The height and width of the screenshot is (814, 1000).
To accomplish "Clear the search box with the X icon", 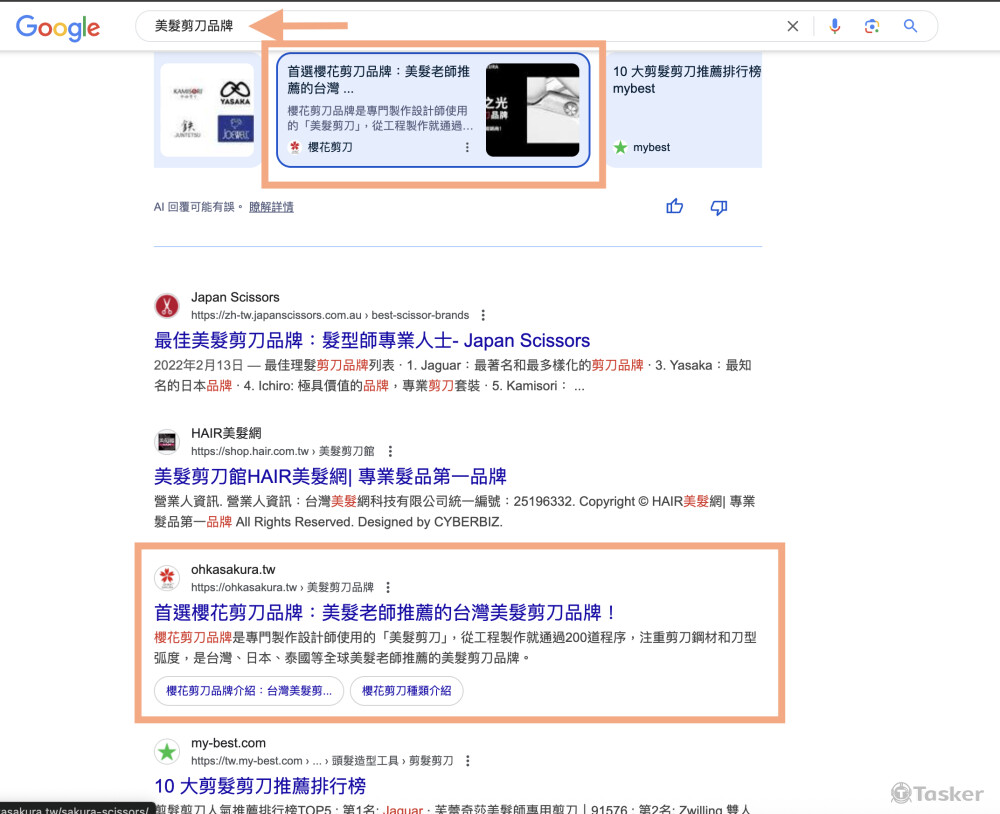I will 793,26.
